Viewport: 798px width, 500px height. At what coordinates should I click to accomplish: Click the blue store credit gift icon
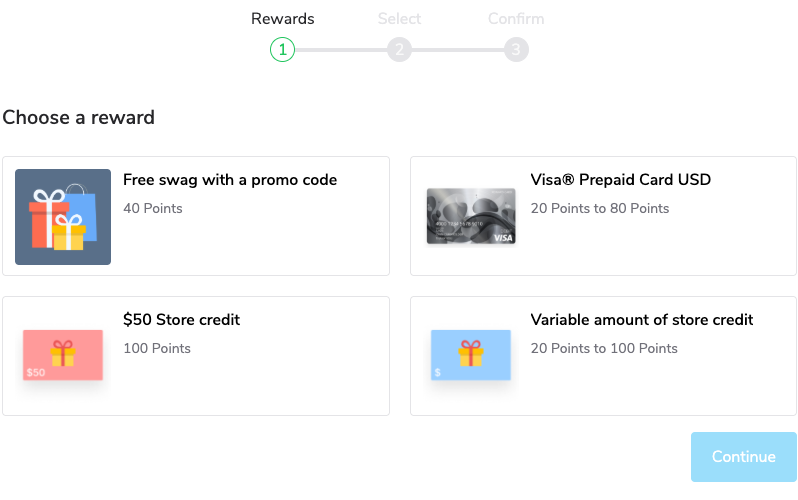tap(470, 355)
